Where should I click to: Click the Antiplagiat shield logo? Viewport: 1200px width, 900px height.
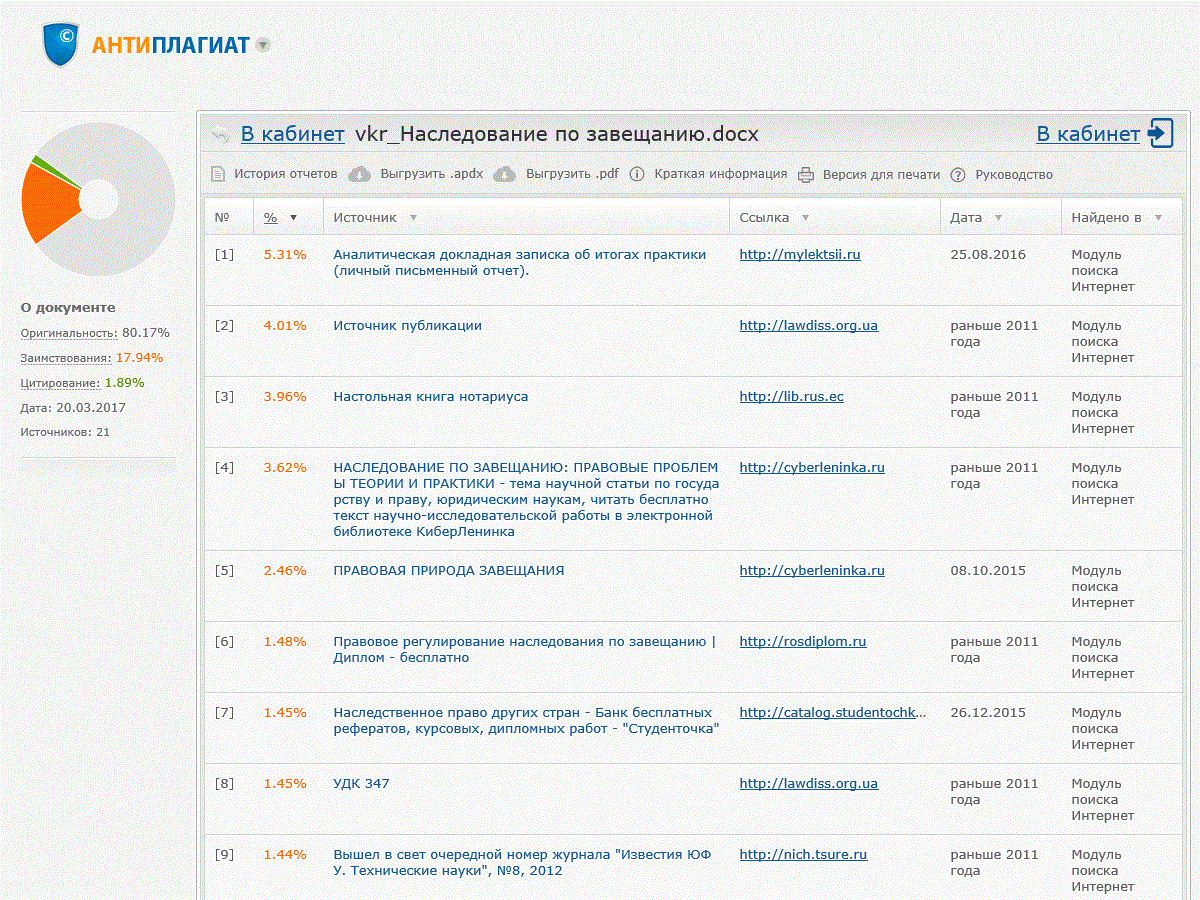pyautogui.click(x=61, y=44)
